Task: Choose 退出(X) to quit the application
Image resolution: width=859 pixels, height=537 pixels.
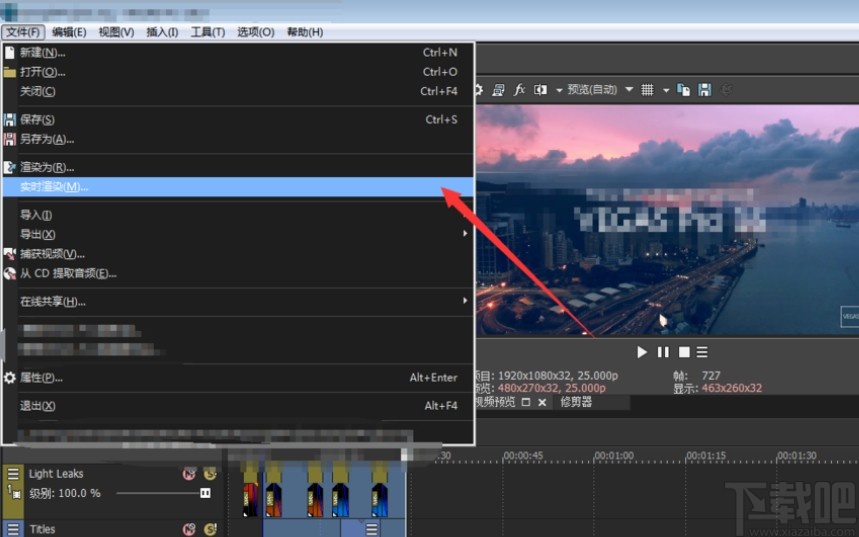Action: 238,406
